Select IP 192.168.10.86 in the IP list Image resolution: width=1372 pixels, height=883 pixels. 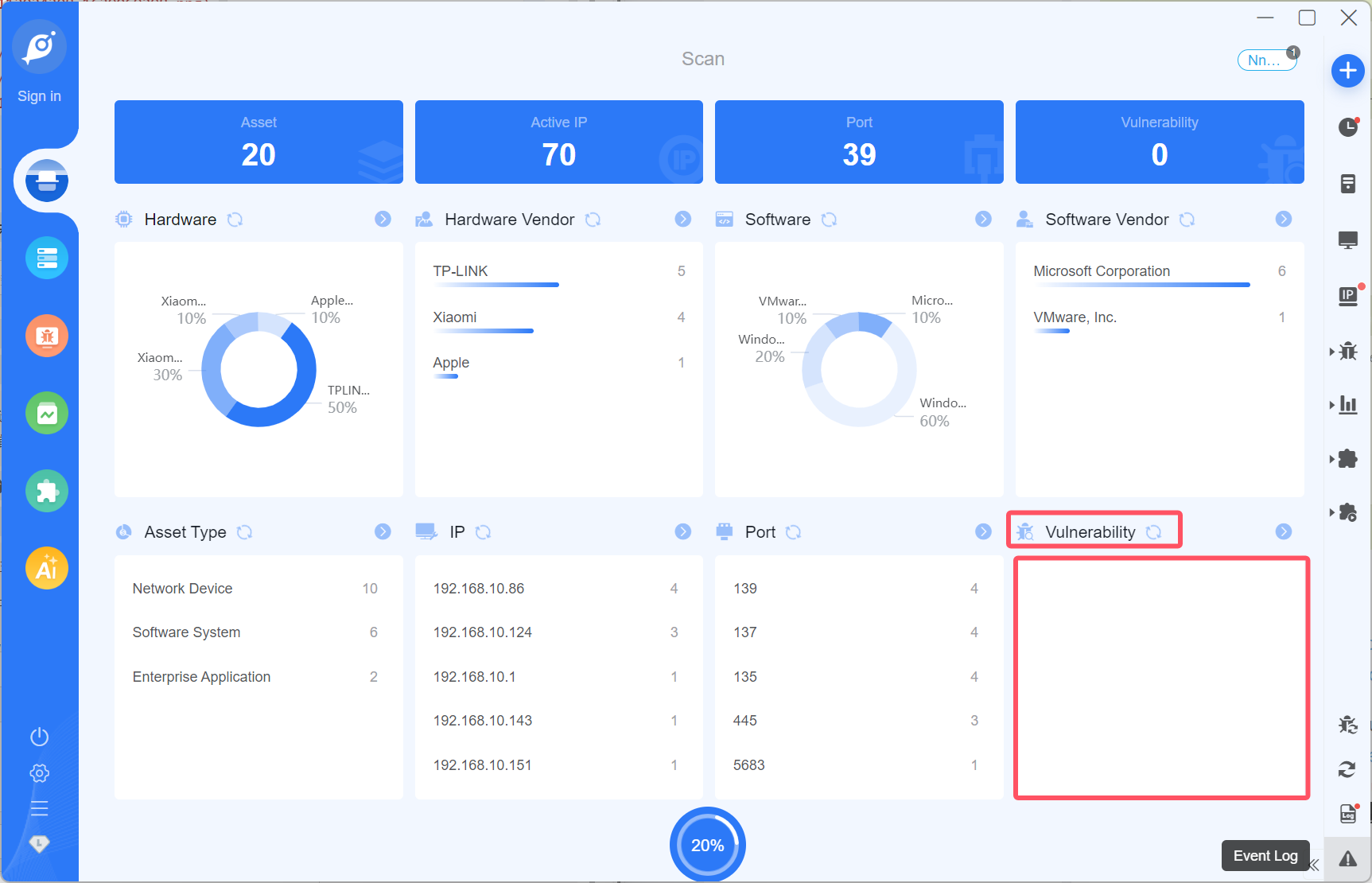click(479, 589)
